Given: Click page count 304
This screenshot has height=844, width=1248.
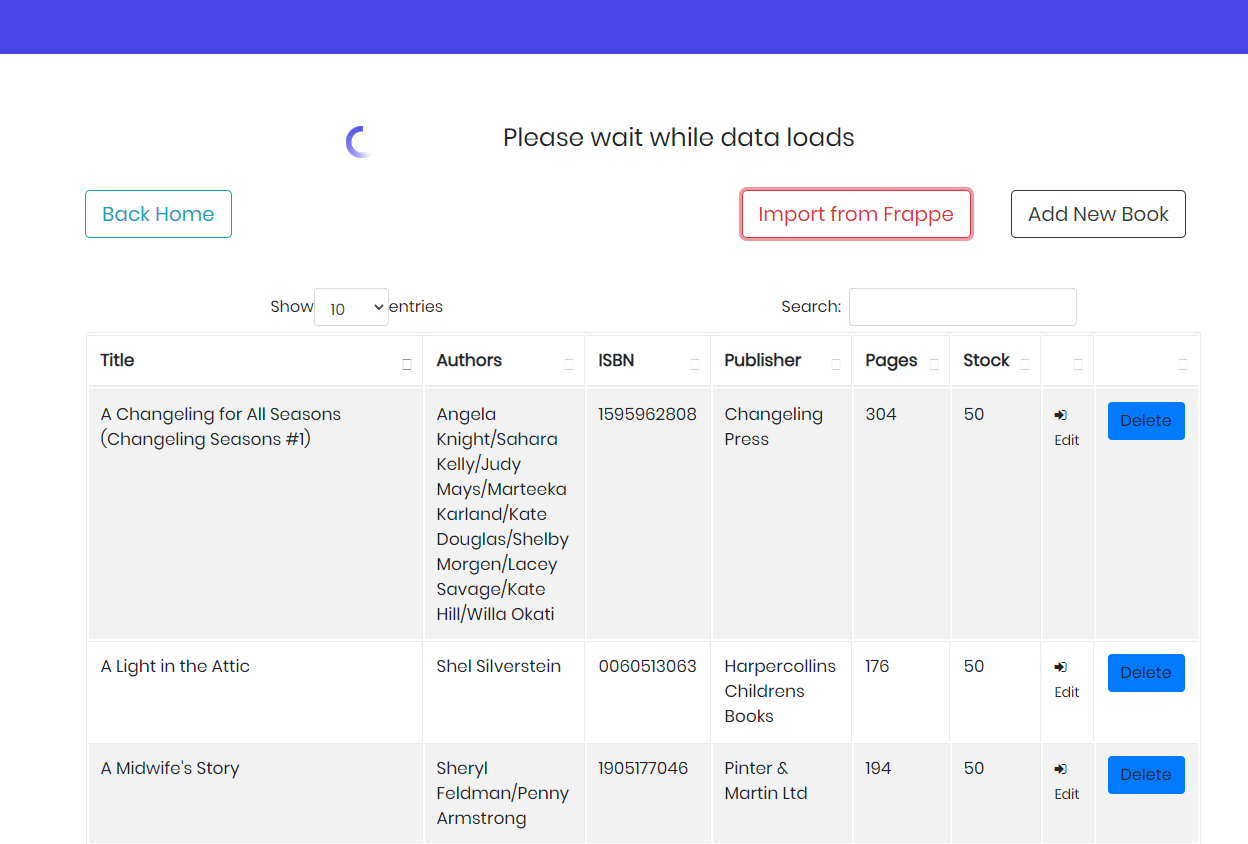Looking at the screenshot, I should coord(881,415).
